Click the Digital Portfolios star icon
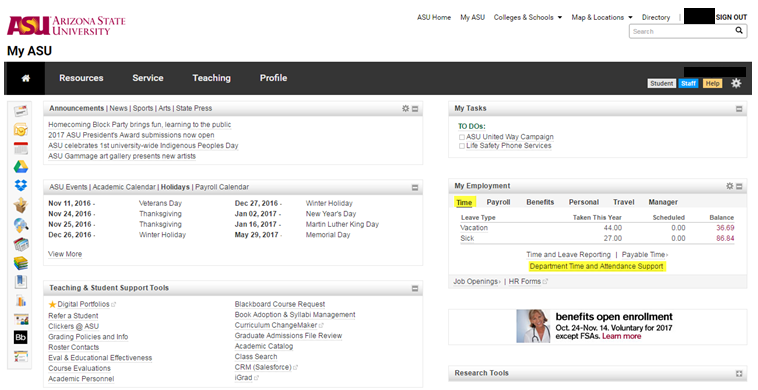 (x=52, y=304)
